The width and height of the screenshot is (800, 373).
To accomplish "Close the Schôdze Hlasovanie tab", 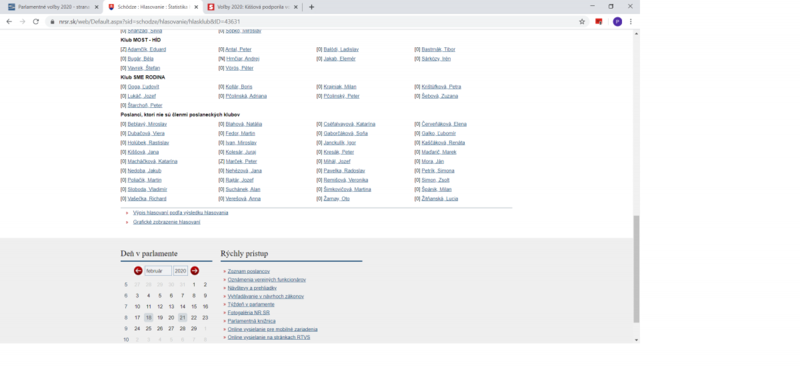I will [x=196, y=7].
